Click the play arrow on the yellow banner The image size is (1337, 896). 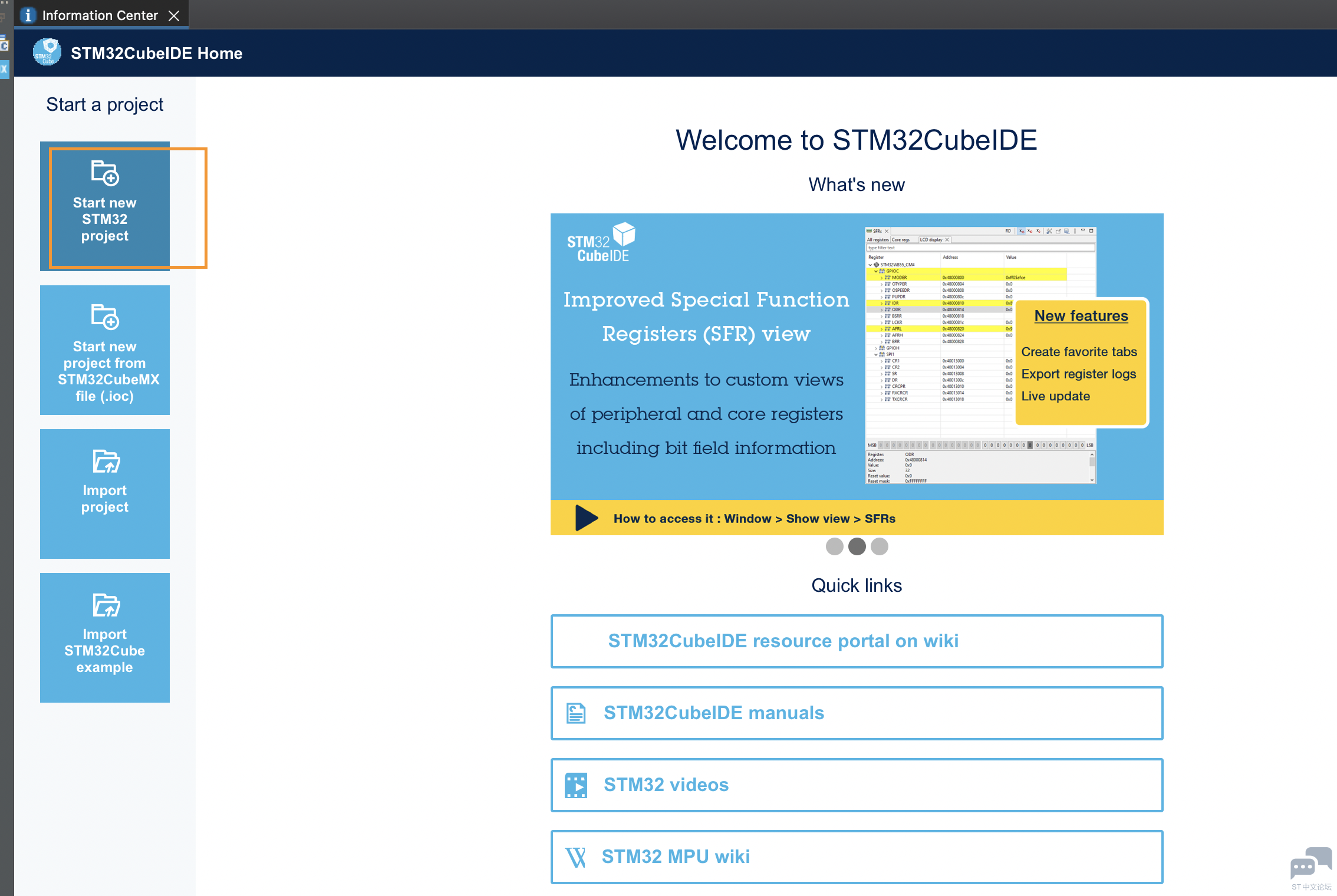click(587, 518)
